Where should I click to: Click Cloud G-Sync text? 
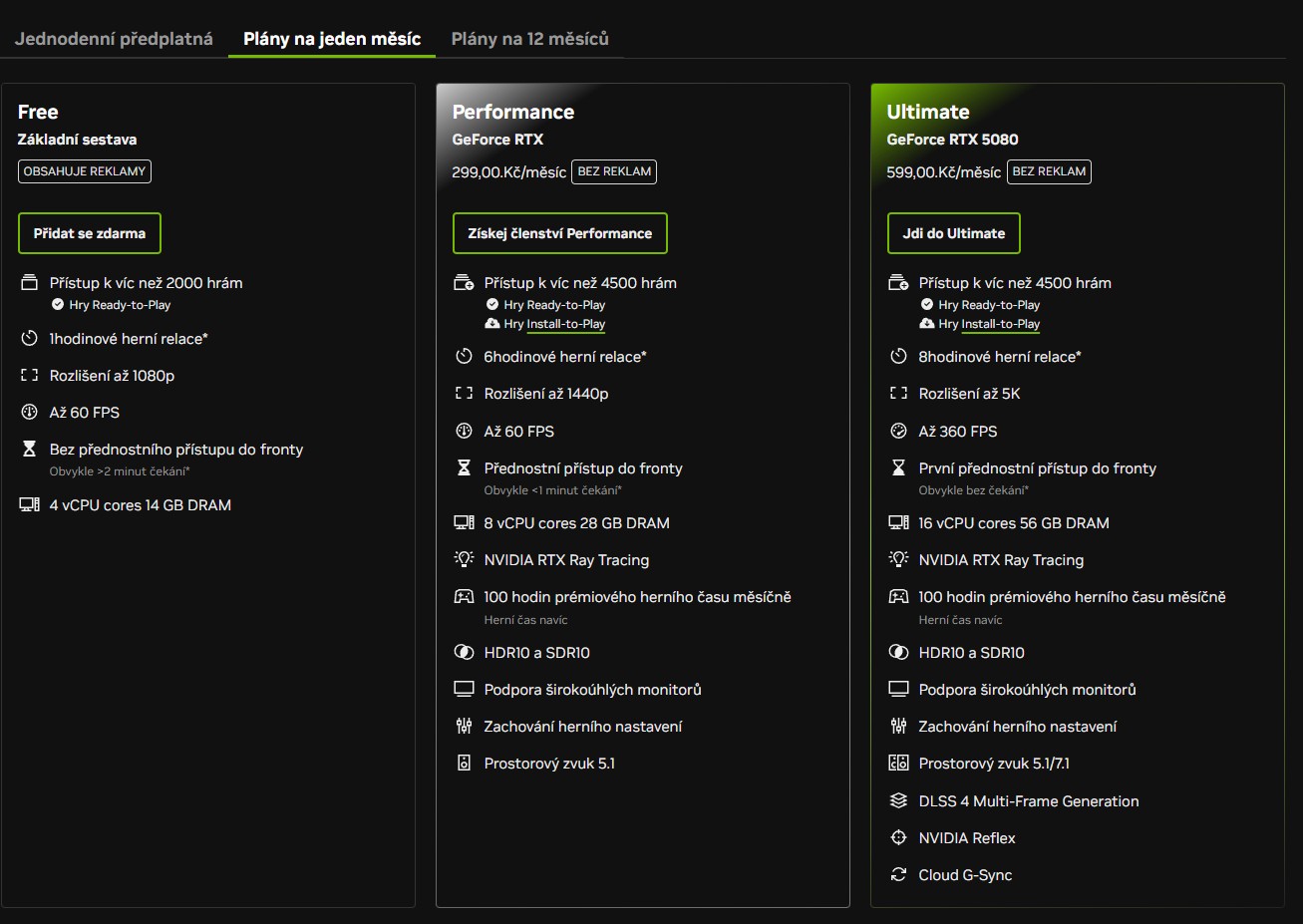[x=965, y=875]
